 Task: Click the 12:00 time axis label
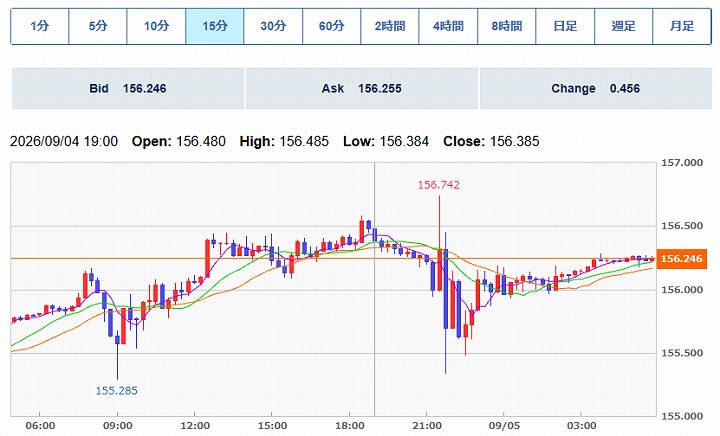(x=195, y=426)
